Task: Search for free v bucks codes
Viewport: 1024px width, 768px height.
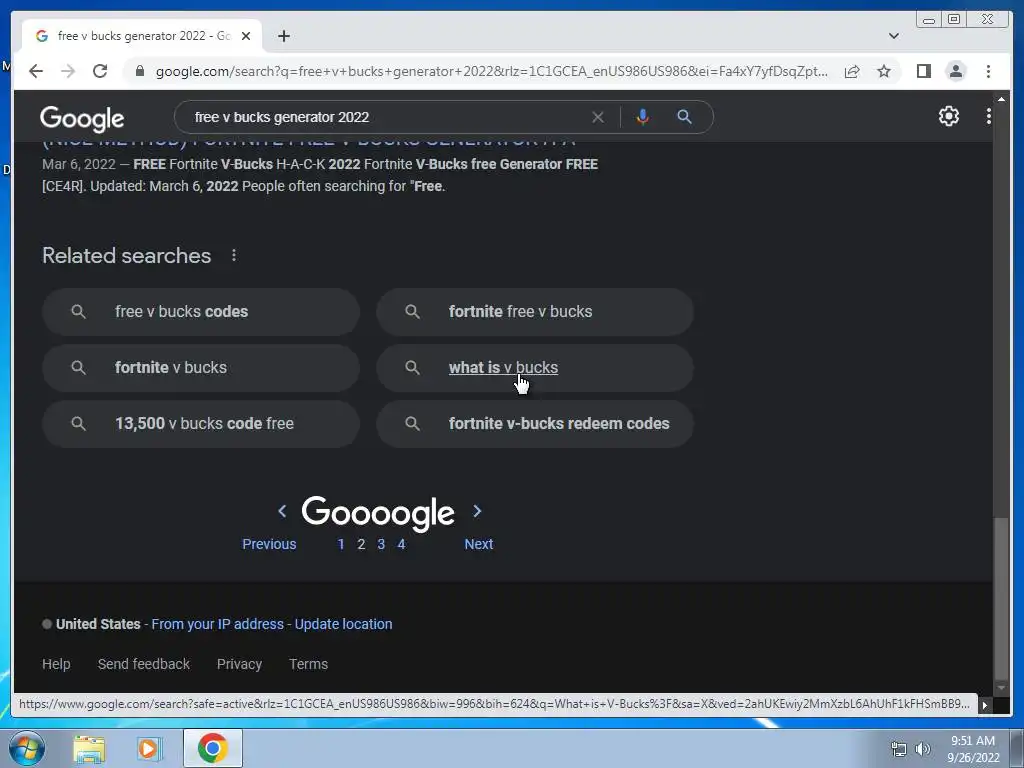Action: (201, 312)
